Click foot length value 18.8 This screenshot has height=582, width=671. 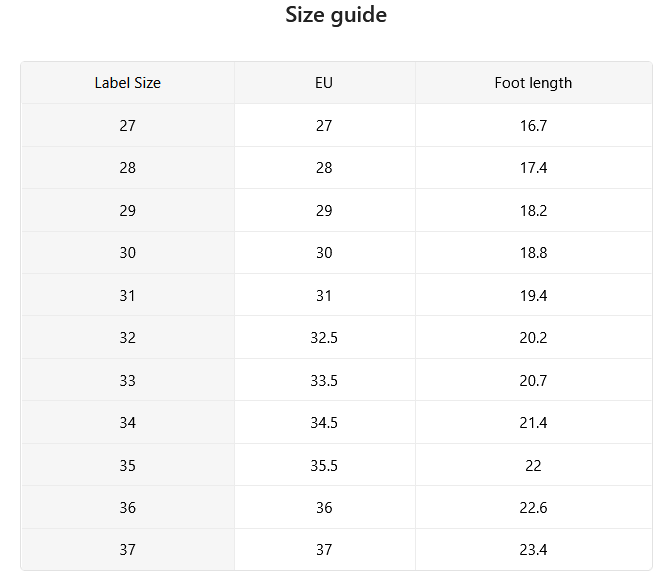533,252
